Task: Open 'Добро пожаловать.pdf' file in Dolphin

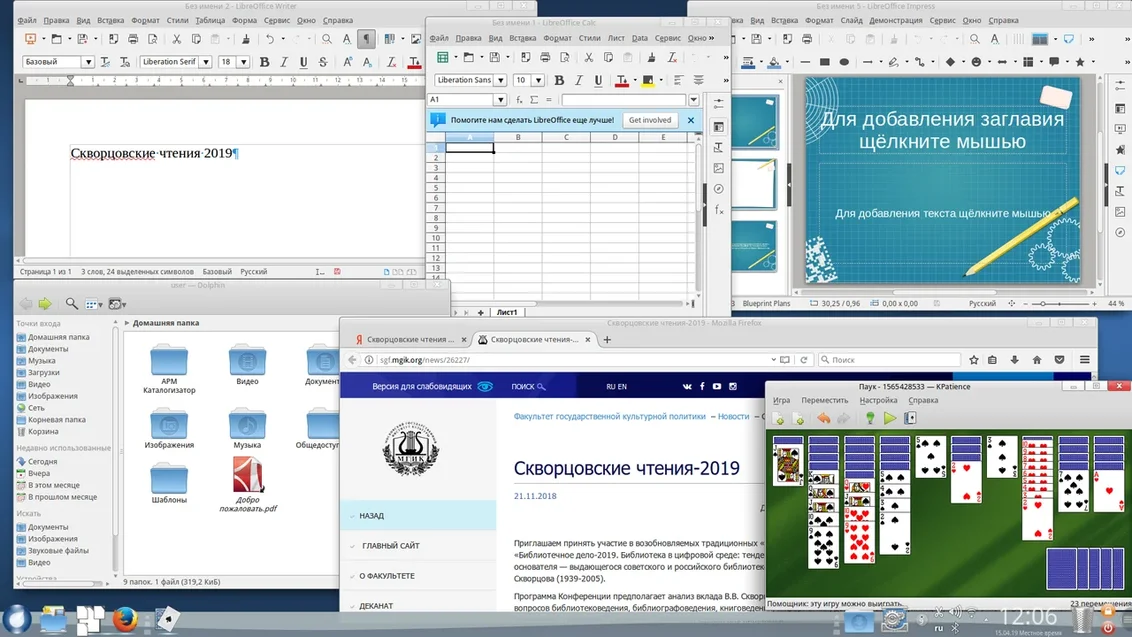Action: (x=248, y=484)
